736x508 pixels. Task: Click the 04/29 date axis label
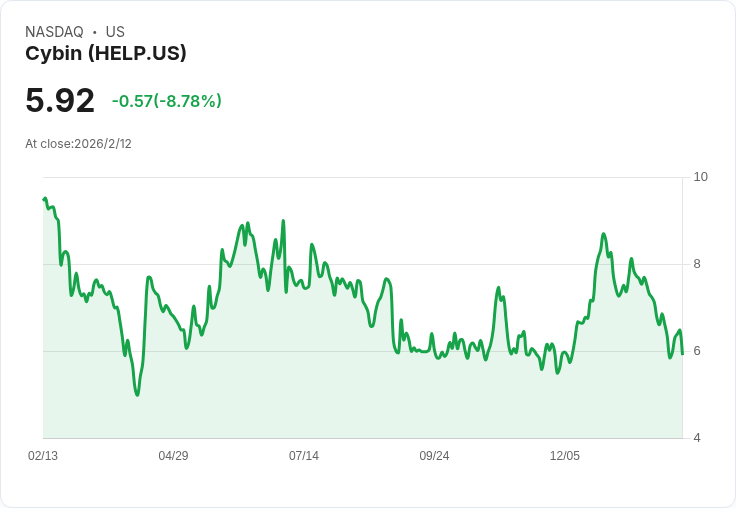pos(173,456)
